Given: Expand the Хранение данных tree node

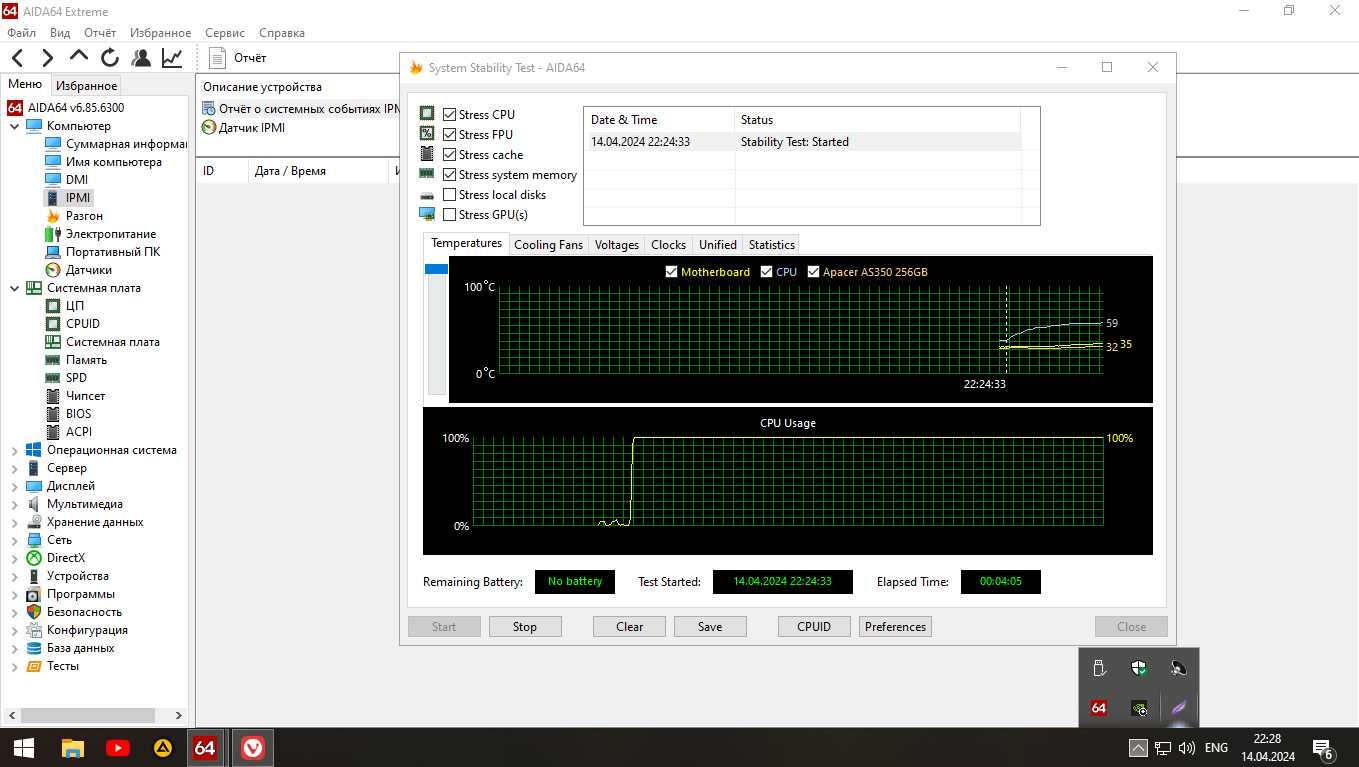Looking at the screenshot, I should click(x=14, y=522).
